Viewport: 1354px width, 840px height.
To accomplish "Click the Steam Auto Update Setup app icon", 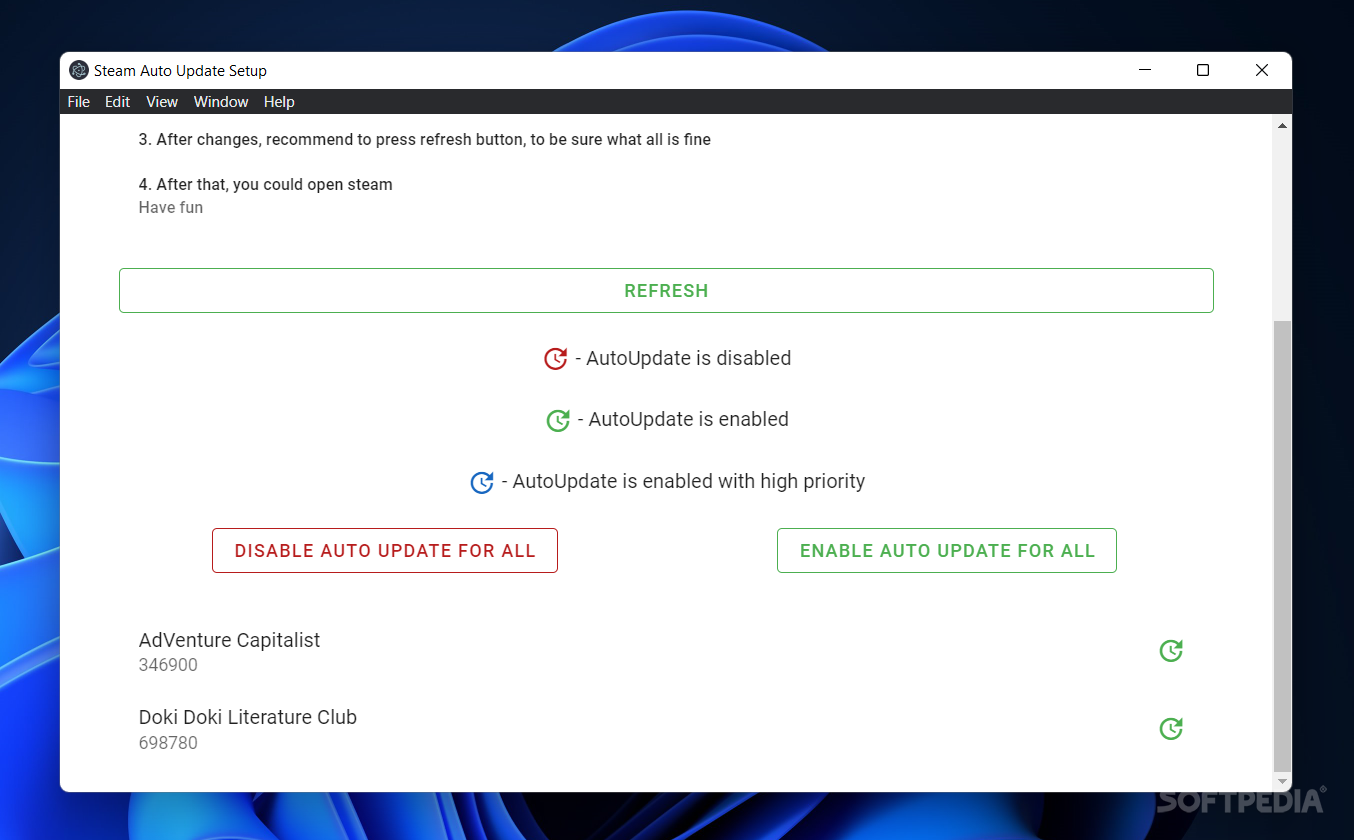I will click(79, 70).
